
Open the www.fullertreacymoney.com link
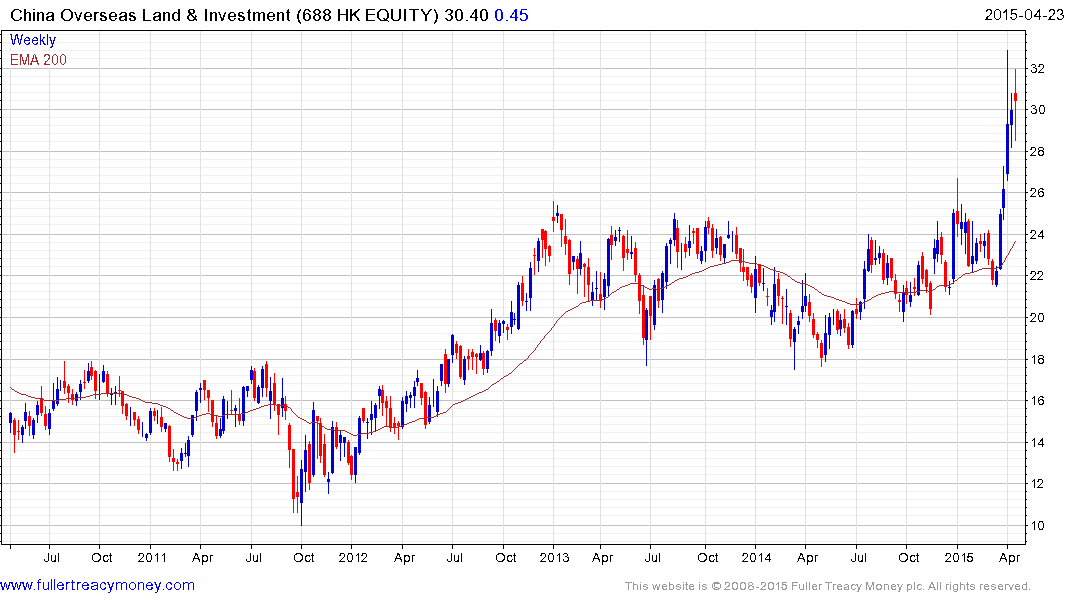click(x=97, y=585)
